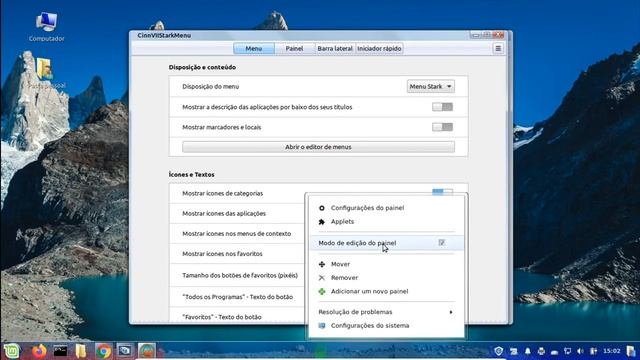Open the volume speaker tray icon
Screen dimensions: 640x360
(580, 351)
